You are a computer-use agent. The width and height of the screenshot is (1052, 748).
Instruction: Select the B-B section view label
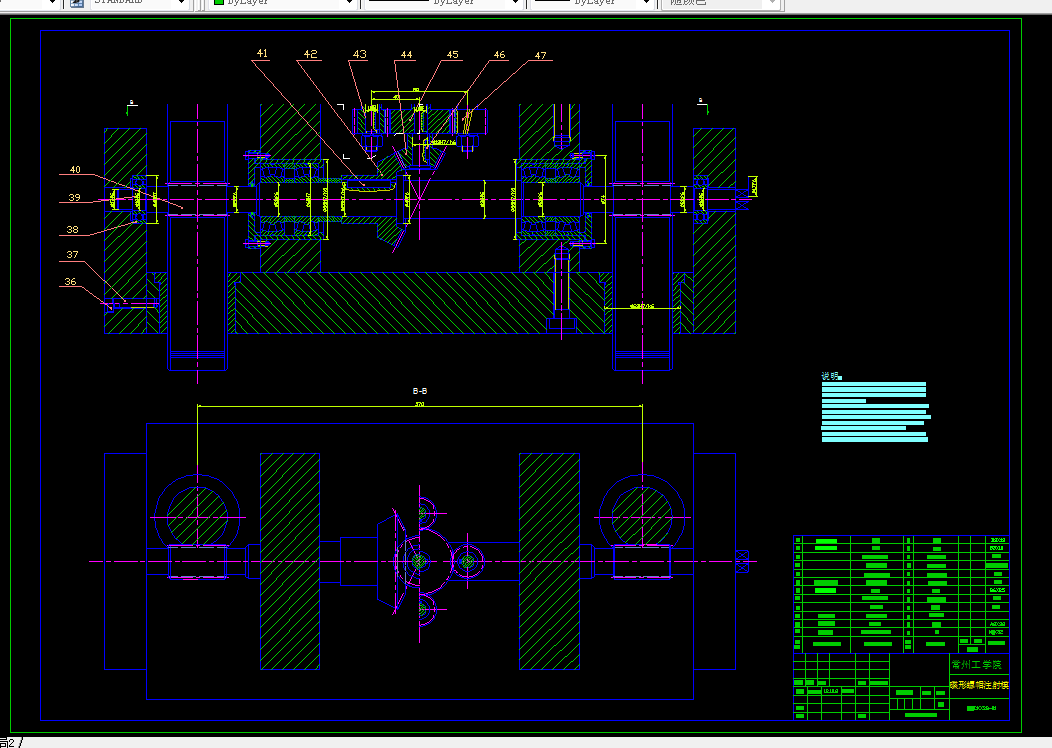click(x=420, y=390)
